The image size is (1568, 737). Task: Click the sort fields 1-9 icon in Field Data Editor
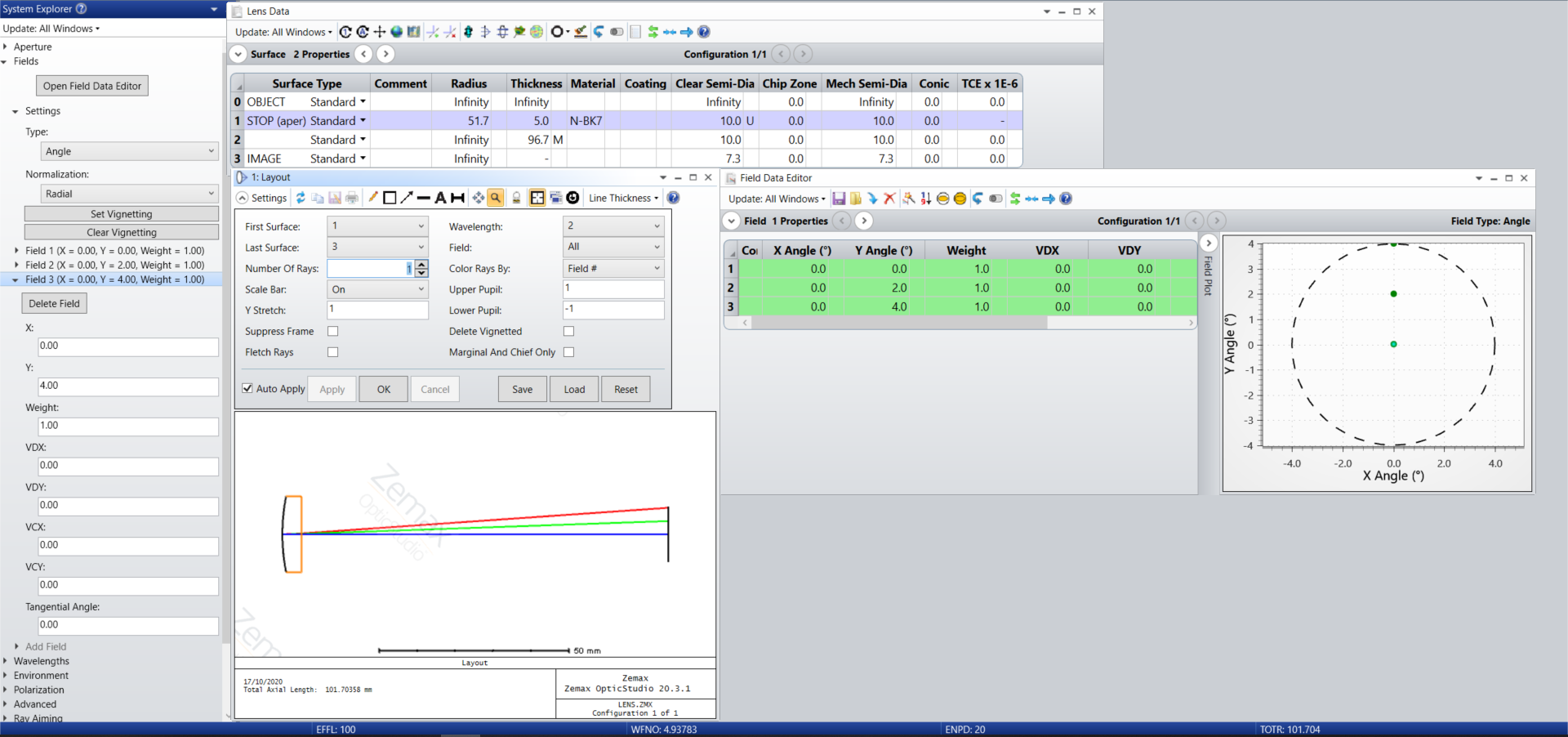pos(925,199)
